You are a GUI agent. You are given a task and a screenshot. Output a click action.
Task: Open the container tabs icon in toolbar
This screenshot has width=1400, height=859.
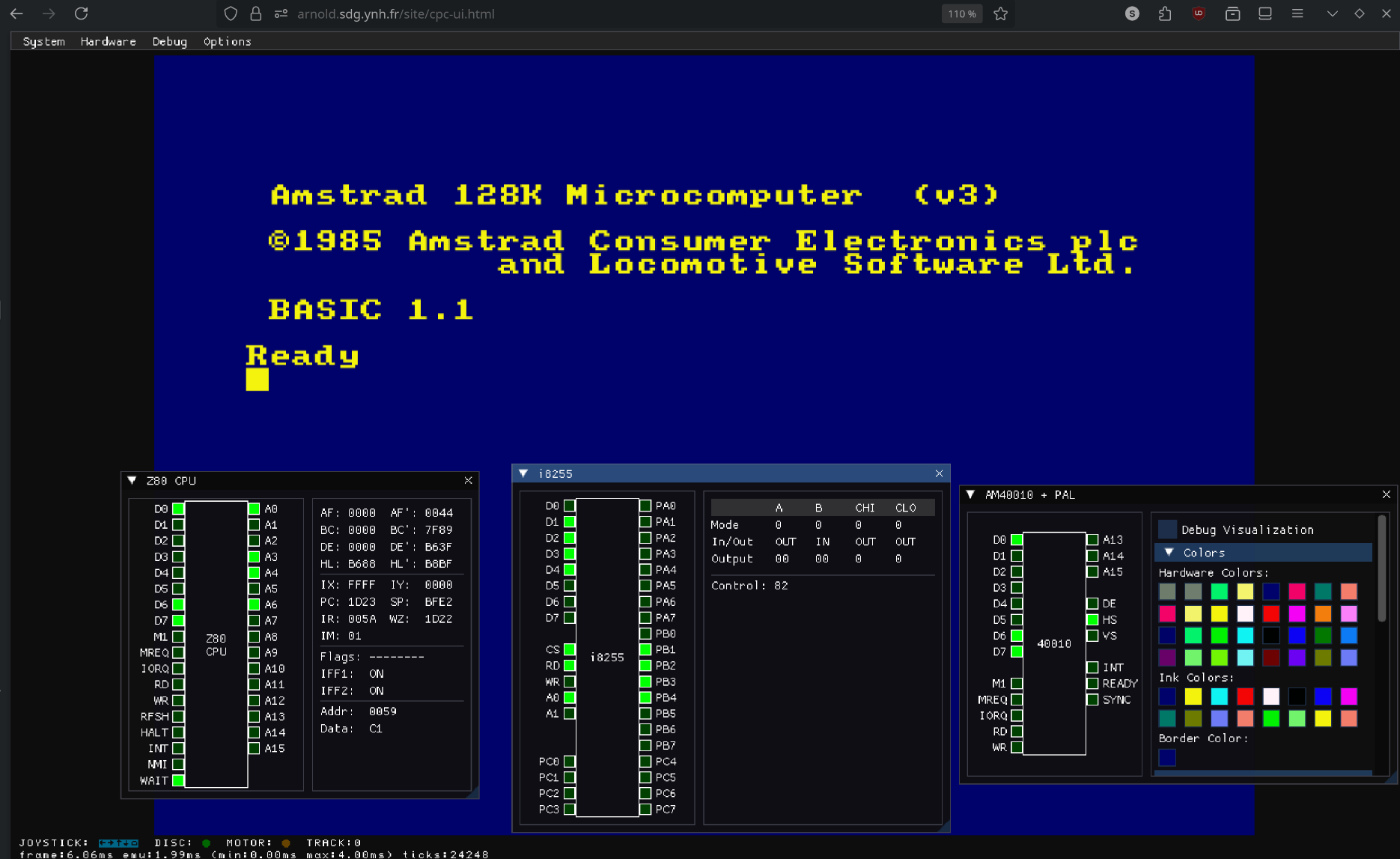[x=1232, y=13]
